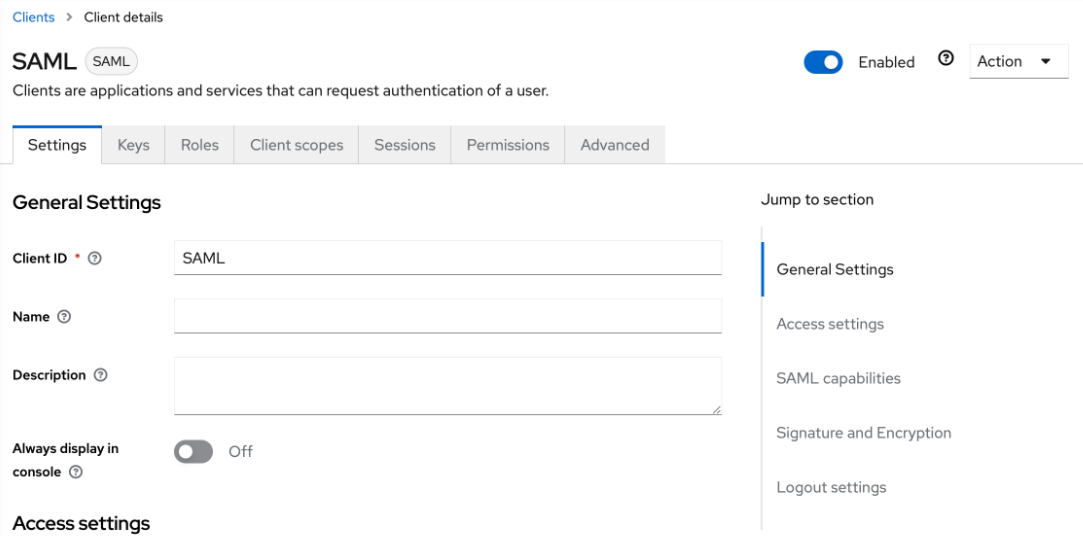Click help icon next to Client ID
Image resolution: width=1083 pixels, height=536 pixels.
click(95, 258)
